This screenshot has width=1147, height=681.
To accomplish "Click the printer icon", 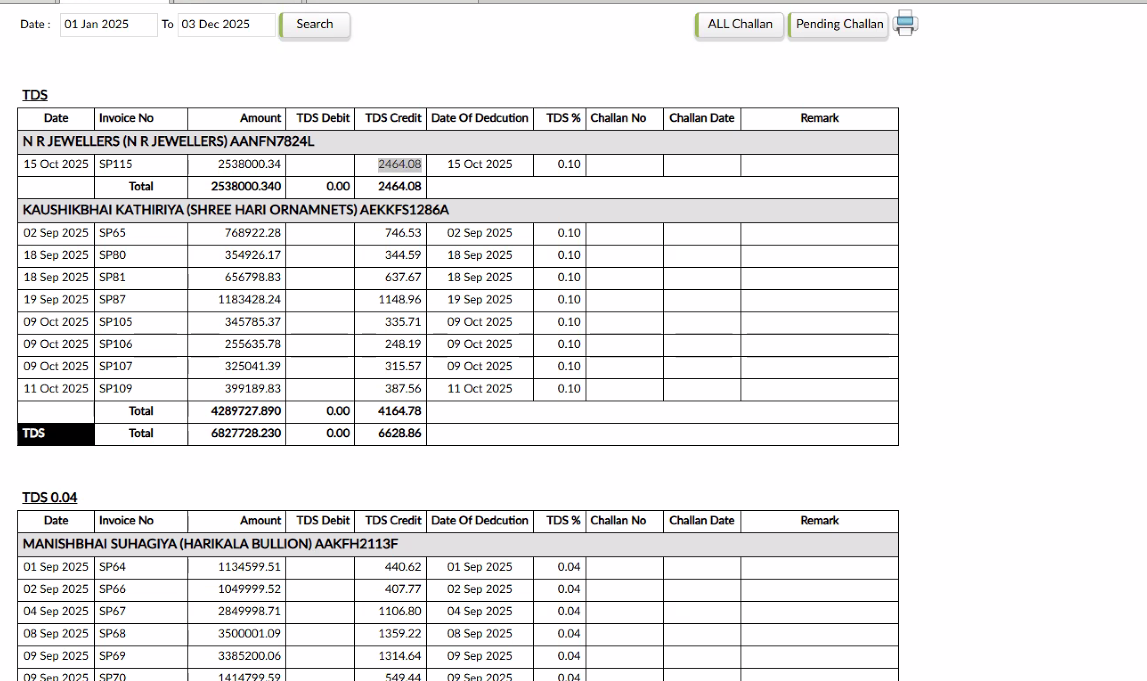I will click(x=905, y=24).
